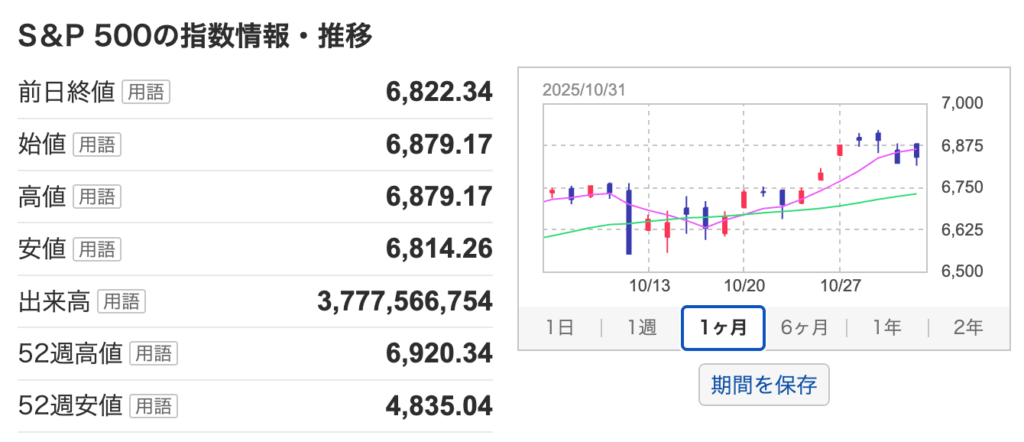Select the 1週 chart period tab
1024x442 pixels.
click(641, 327)
